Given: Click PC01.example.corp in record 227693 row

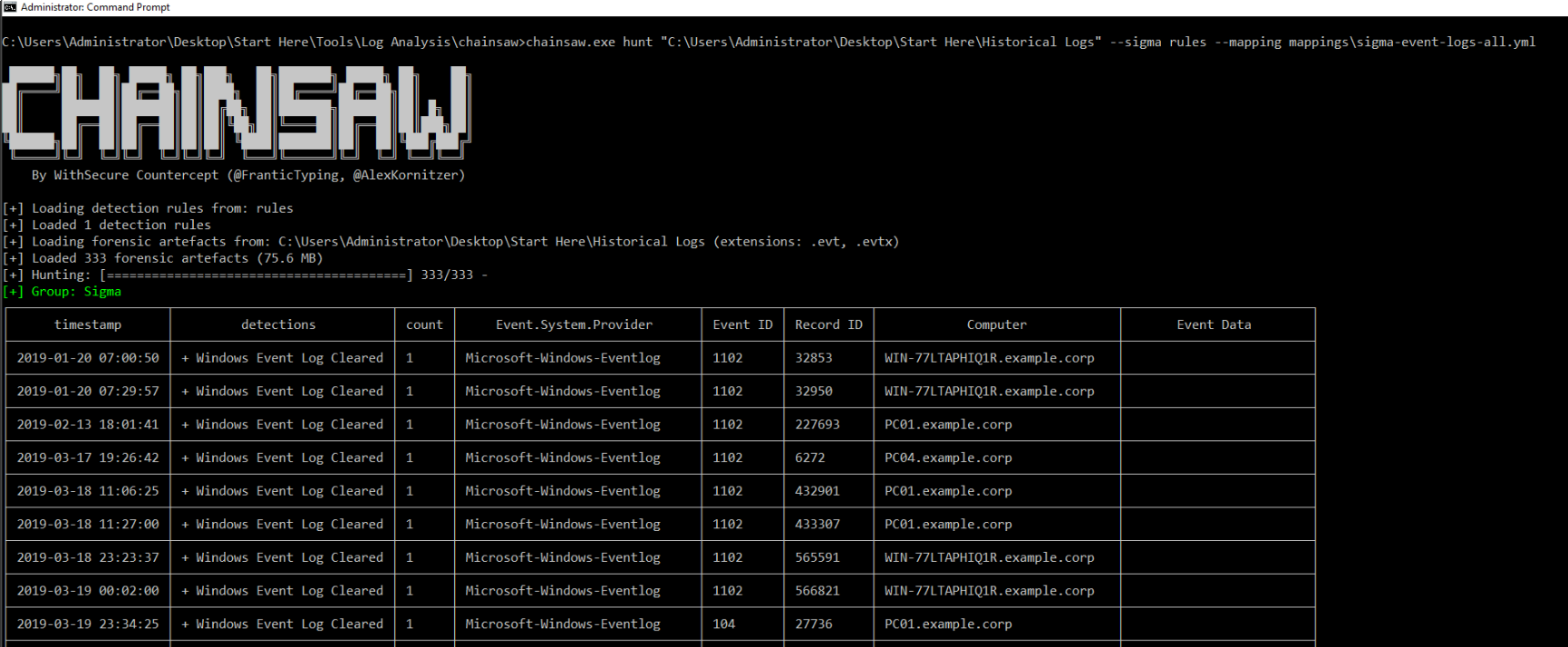Looking at the screenshot, I should click(x=948, y=424).
